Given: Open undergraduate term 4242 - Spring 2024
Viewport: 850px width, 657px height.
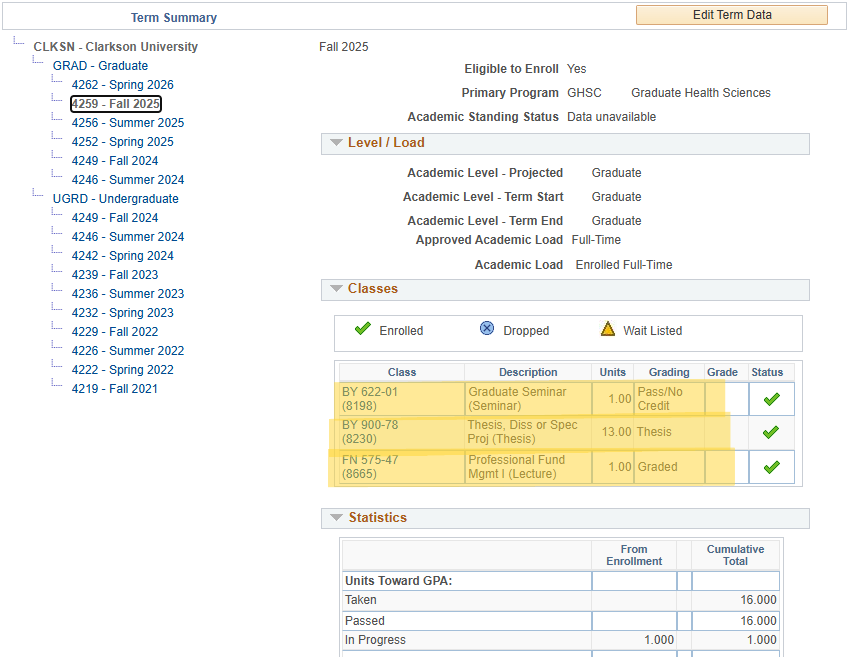Looking at the screenshot, I should [x=122, y=256].
